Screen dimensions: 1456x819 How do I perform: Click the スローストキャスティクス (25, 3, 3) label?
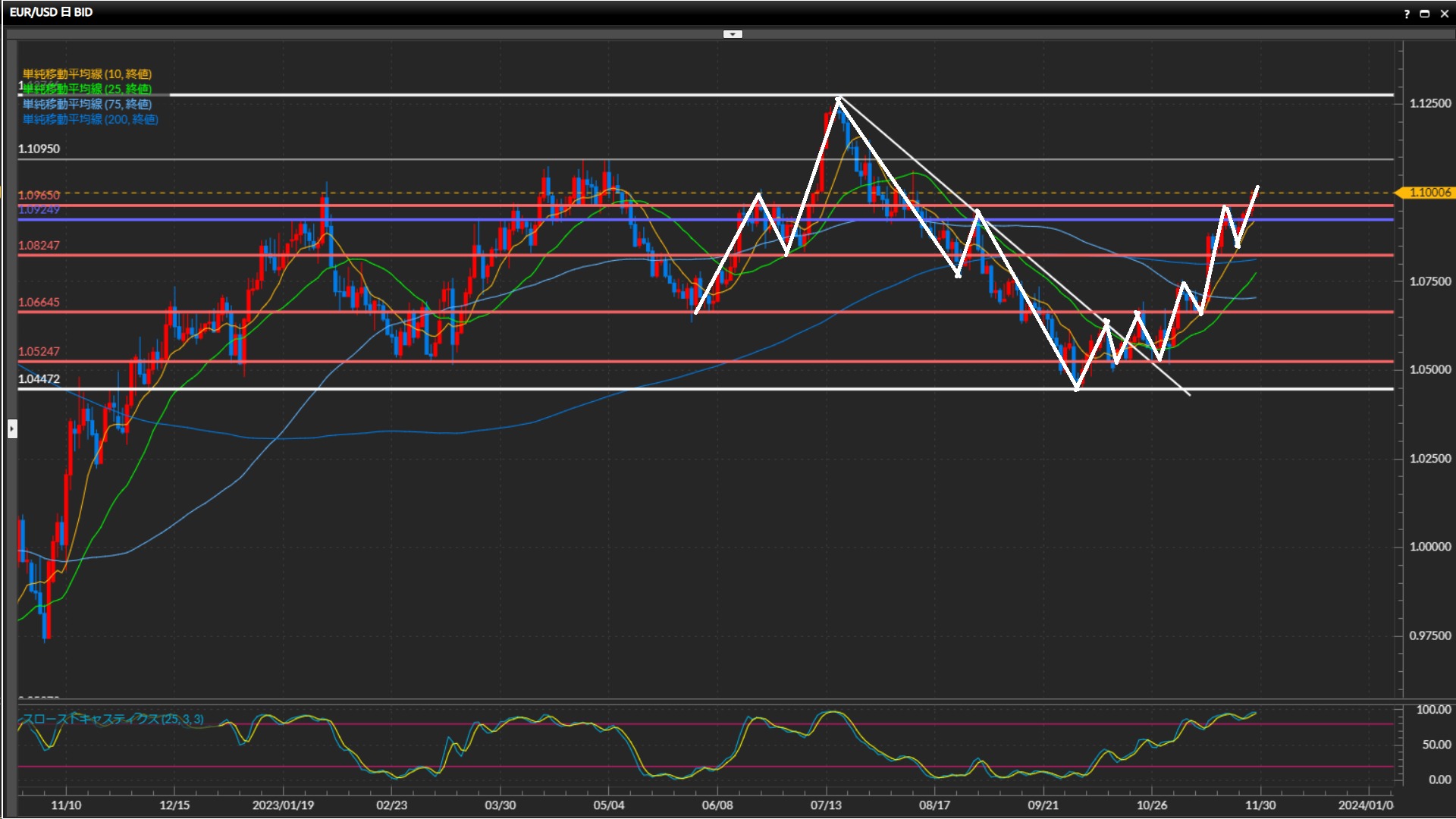[x=113, y=719]
